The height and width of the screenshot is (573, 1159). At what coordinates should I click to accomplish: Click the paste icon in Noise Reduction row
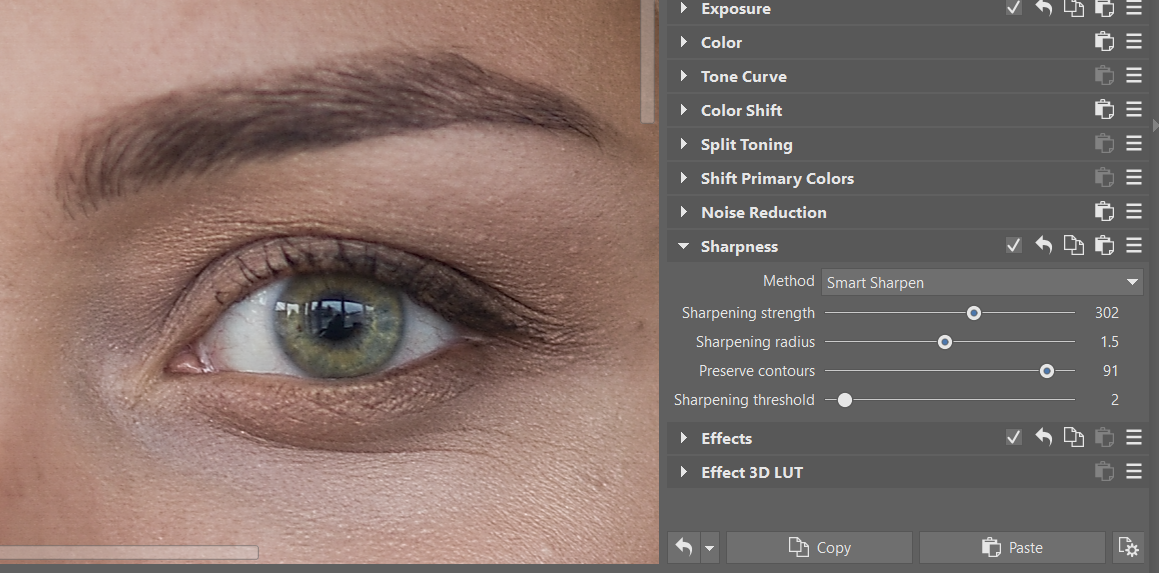point(1104,212)
